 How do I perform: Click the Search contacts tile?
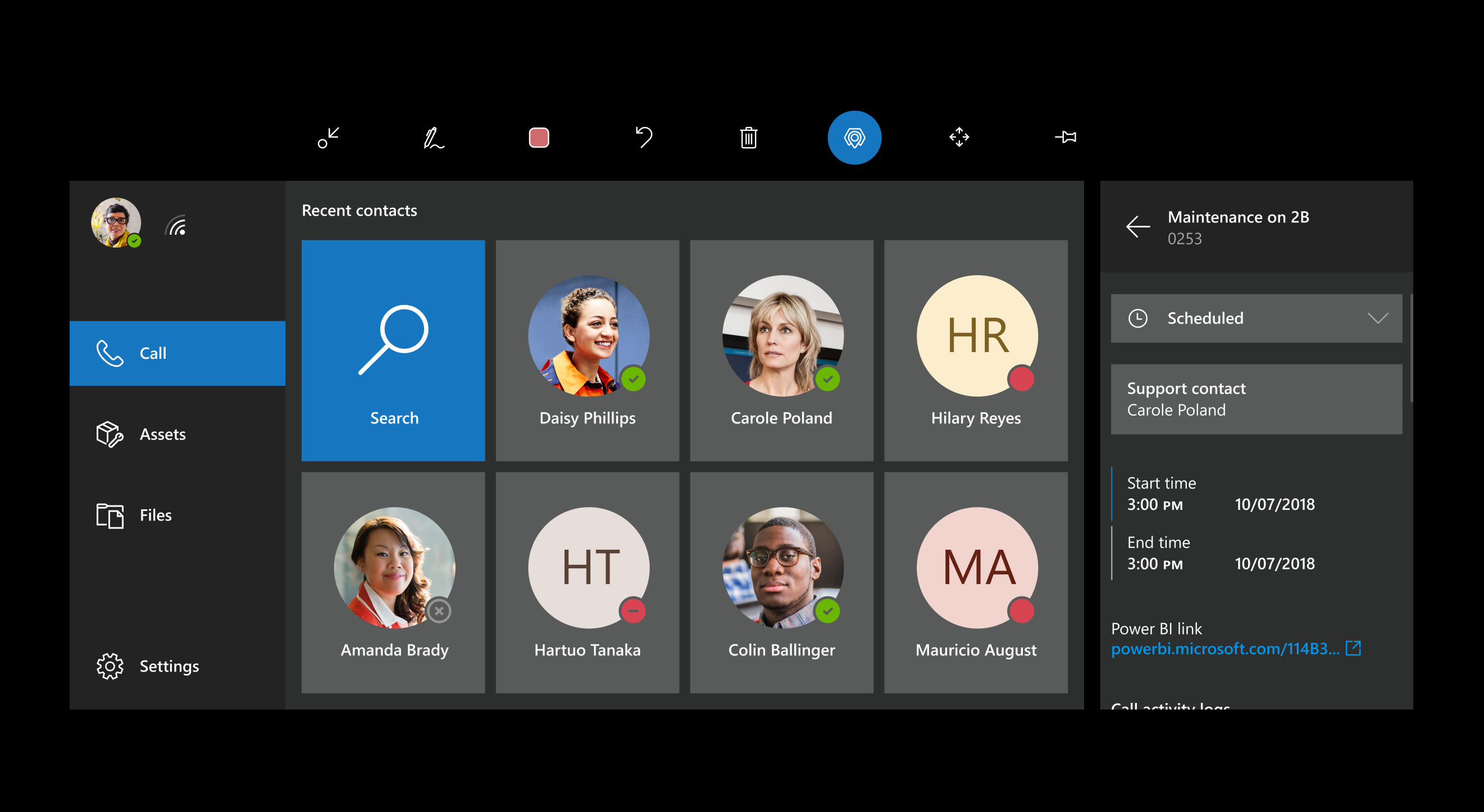tap(393, 350)
